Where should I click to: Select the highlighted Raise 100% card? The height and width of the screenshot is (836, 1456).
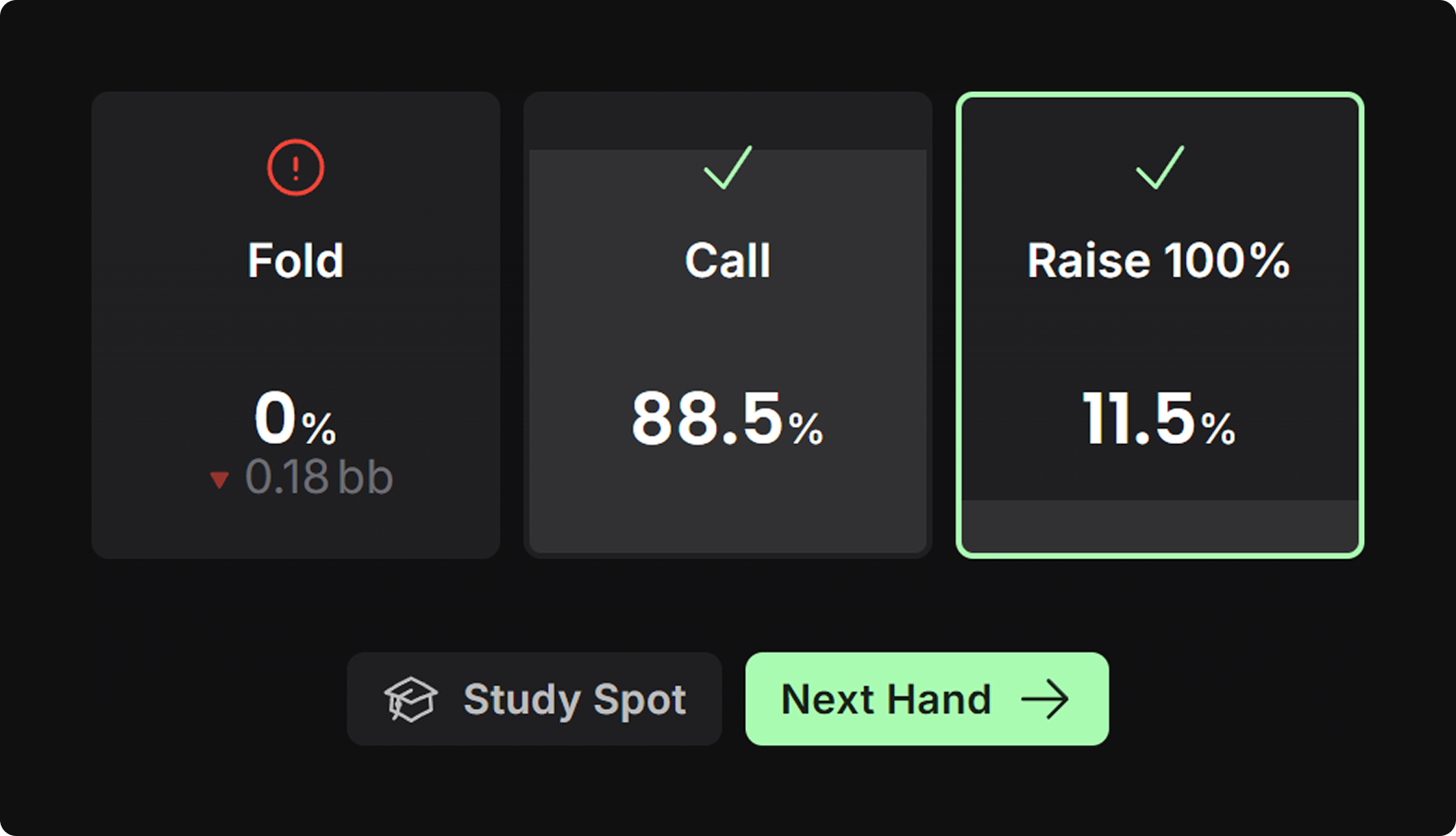pos(1160,325)
